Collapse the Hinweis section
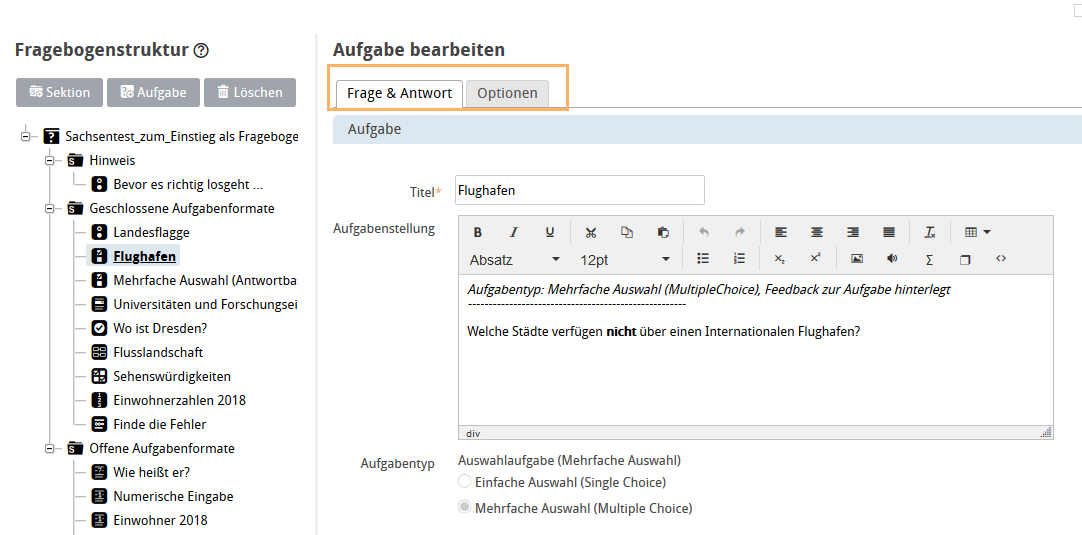The height and width of the screenshot is (535, 1082). point(50,161)
